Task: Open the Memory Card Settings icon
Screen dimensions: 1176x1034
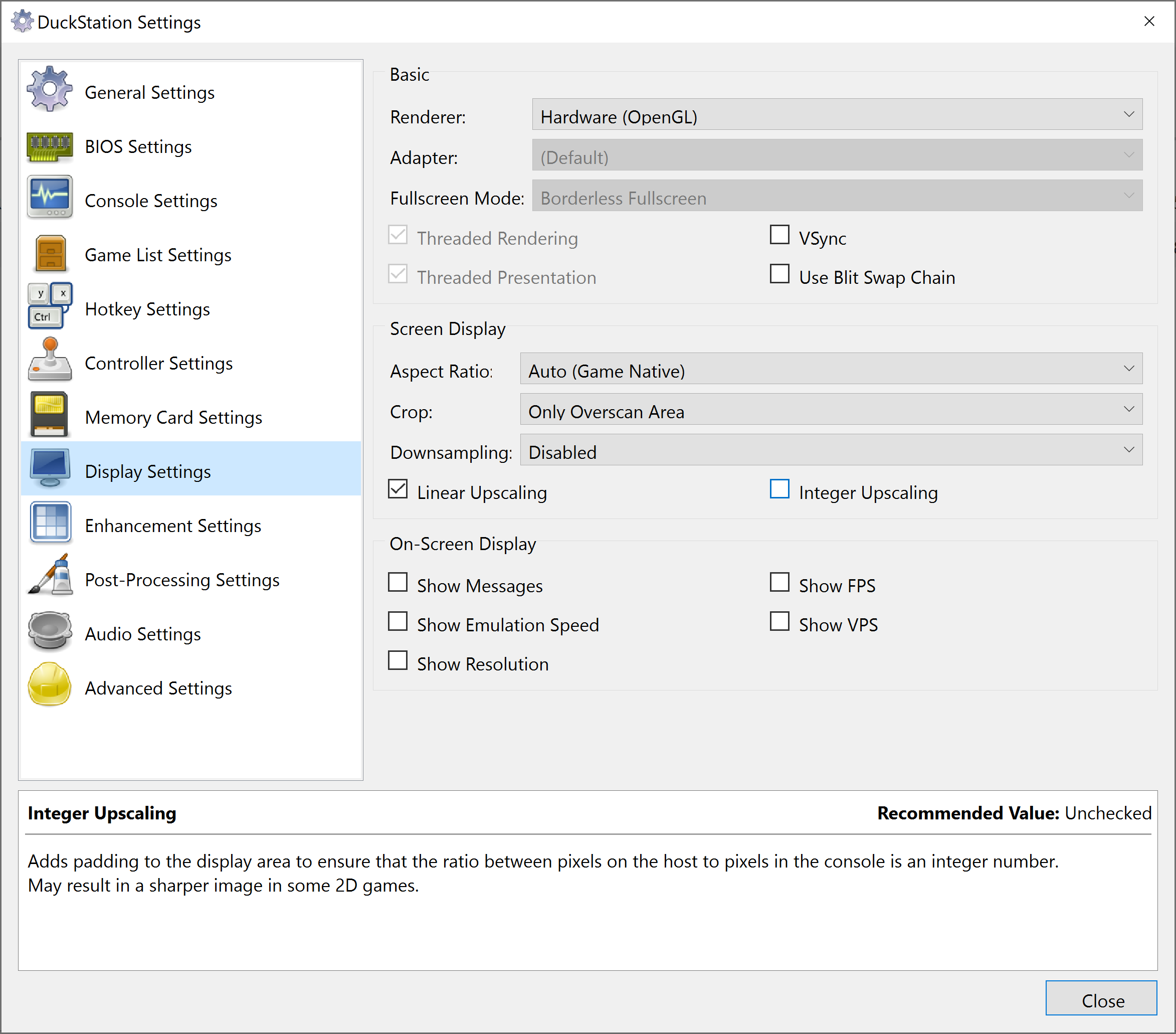Action: pyautogui.click(x=50, y=414)
